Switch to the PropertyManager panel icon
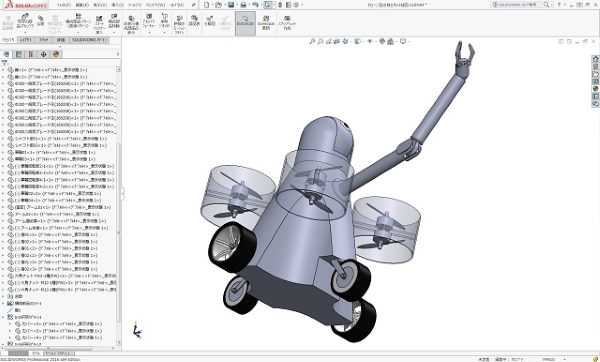The width and height of the screenshot is (600, 362). click(x=18, y=54)
